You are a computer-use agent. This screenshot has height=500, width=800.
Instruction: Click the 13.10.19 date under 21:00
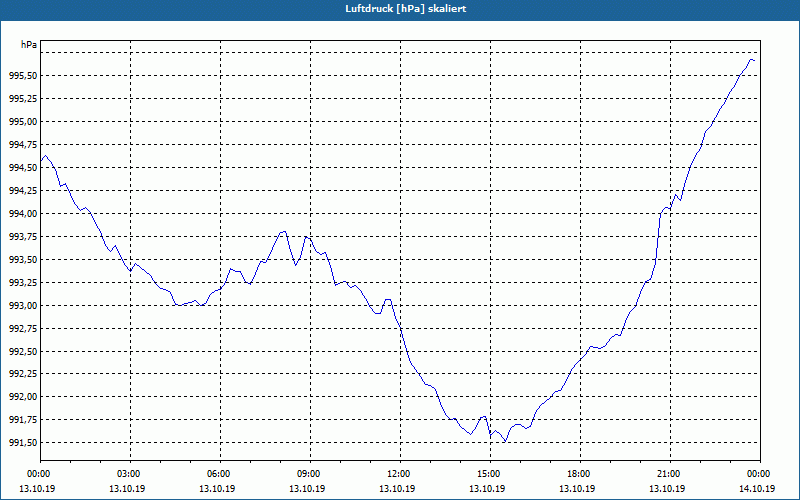point(667,489)
